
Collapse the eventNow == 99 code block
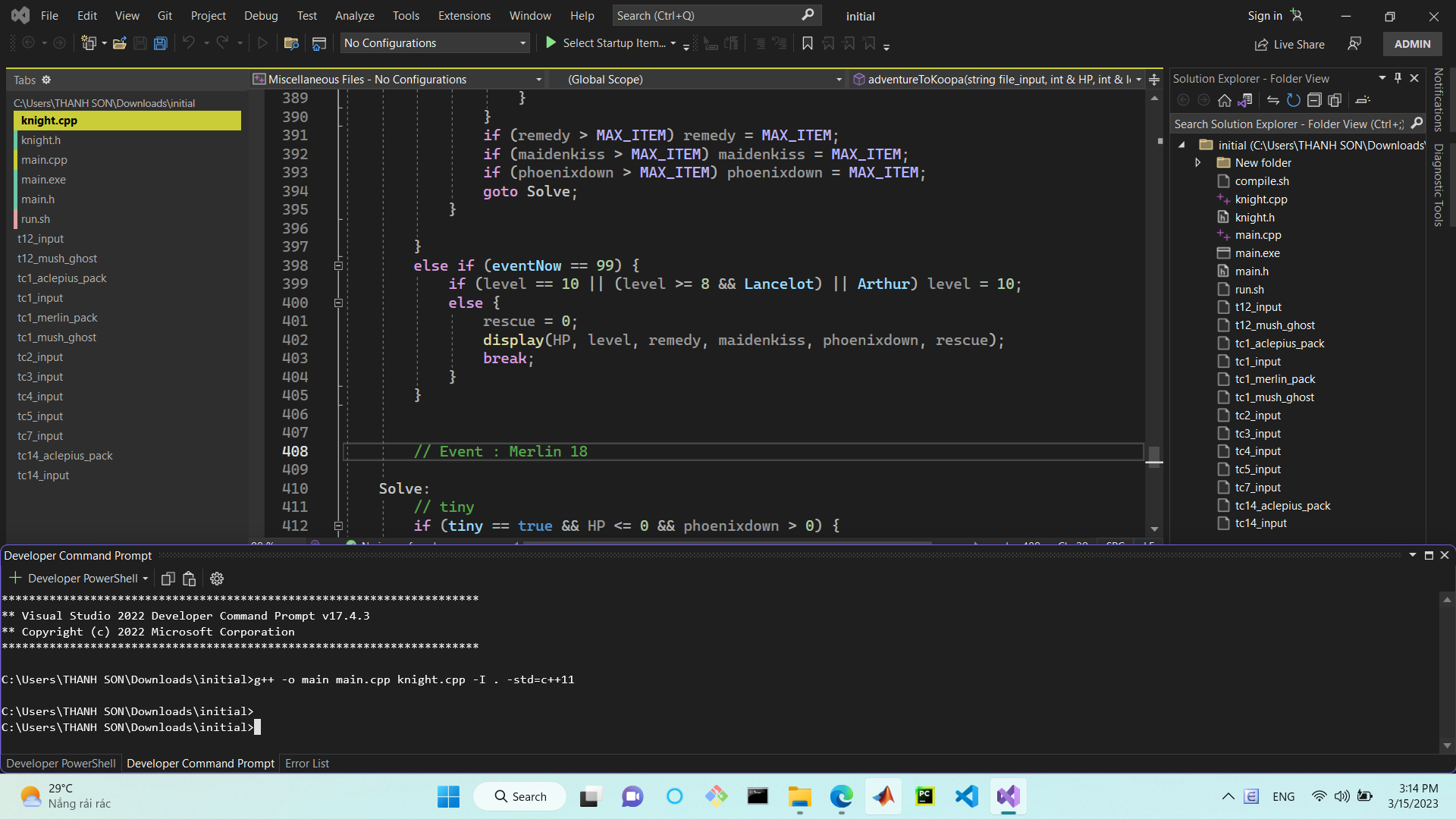click(338, 265)
